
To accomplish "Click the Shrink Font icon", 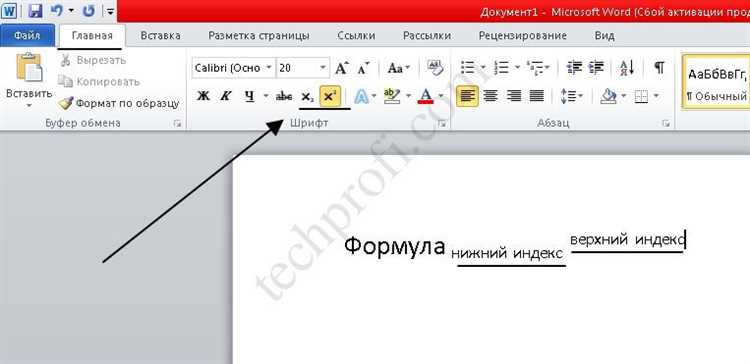I will coord(364,68).
